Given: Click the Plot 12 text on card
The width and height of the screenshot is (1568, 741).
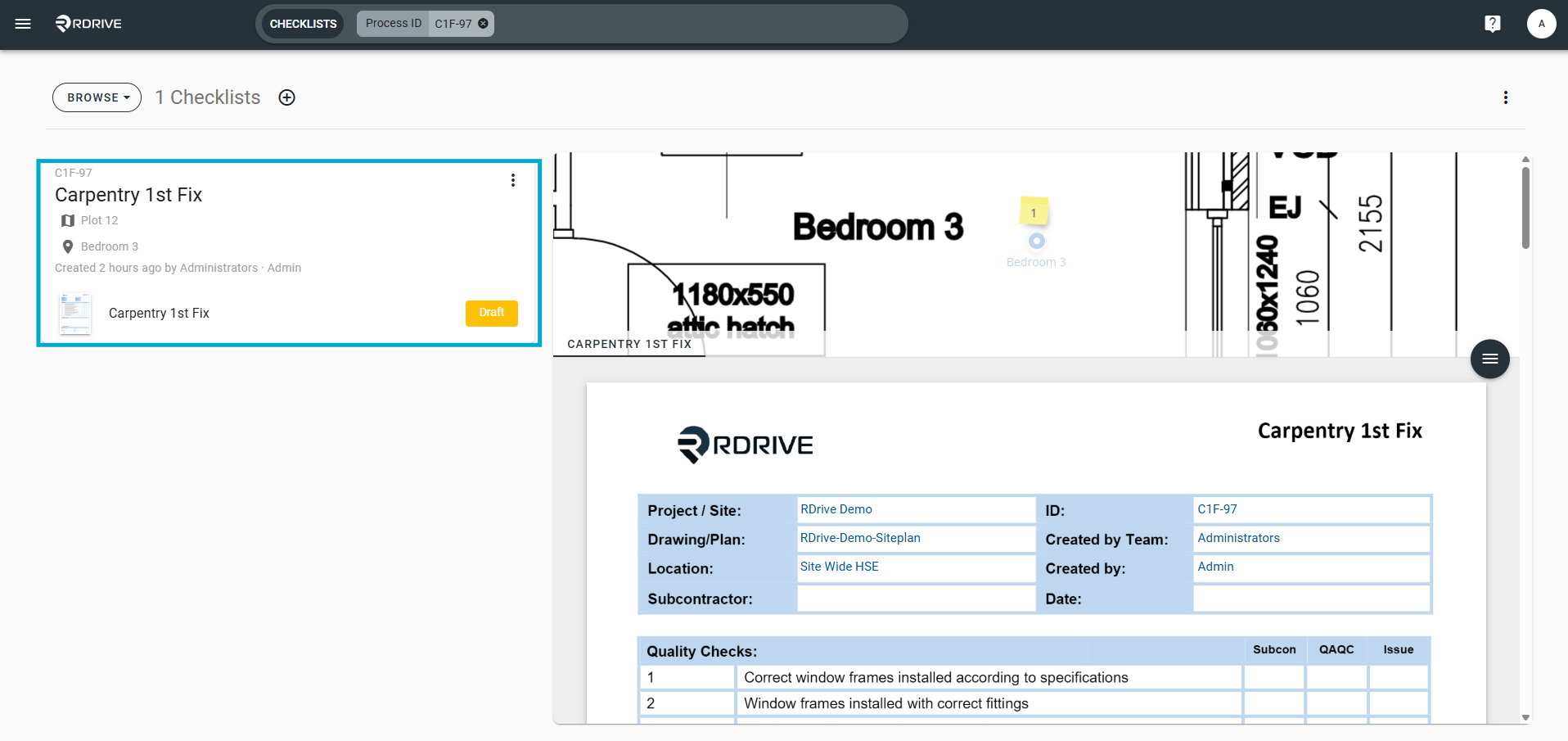Looking at the screenshot, I should 100,220.
